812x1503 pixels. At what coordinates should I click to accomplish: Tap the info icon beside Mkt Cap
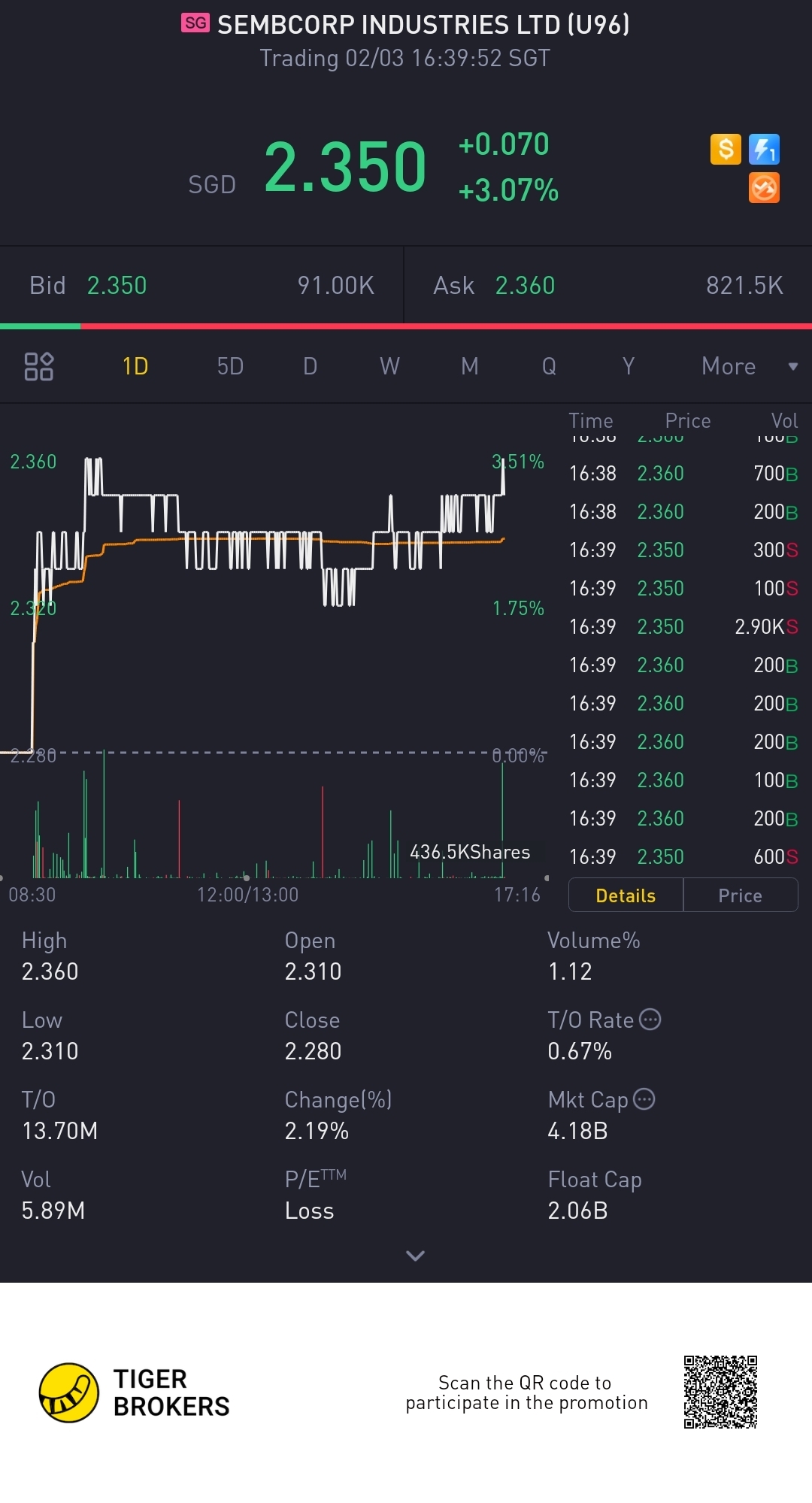(x=644, y=1099)
